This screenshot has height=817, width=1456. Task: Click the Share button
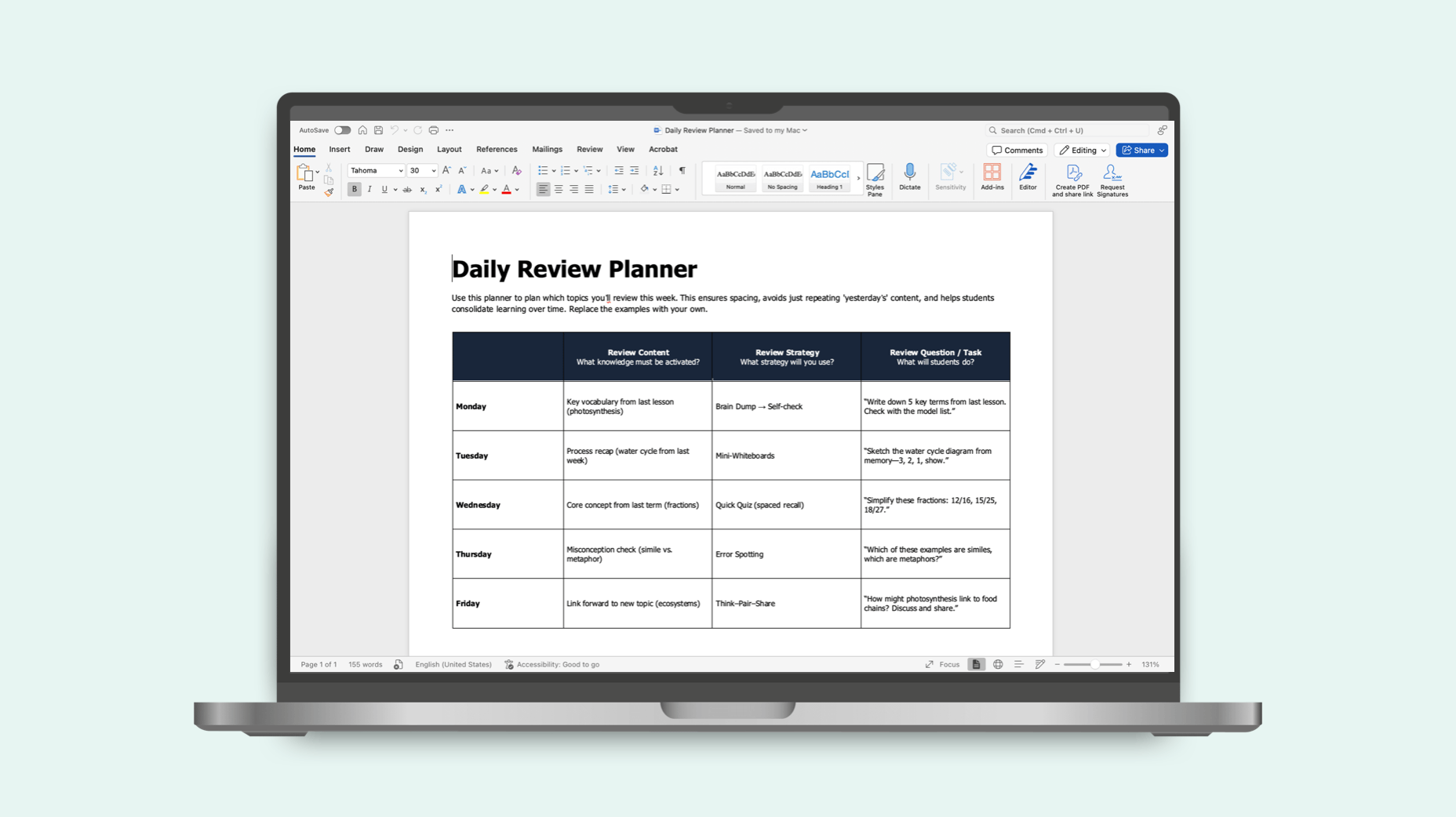pyautogui.click(x=1142, y=150)
